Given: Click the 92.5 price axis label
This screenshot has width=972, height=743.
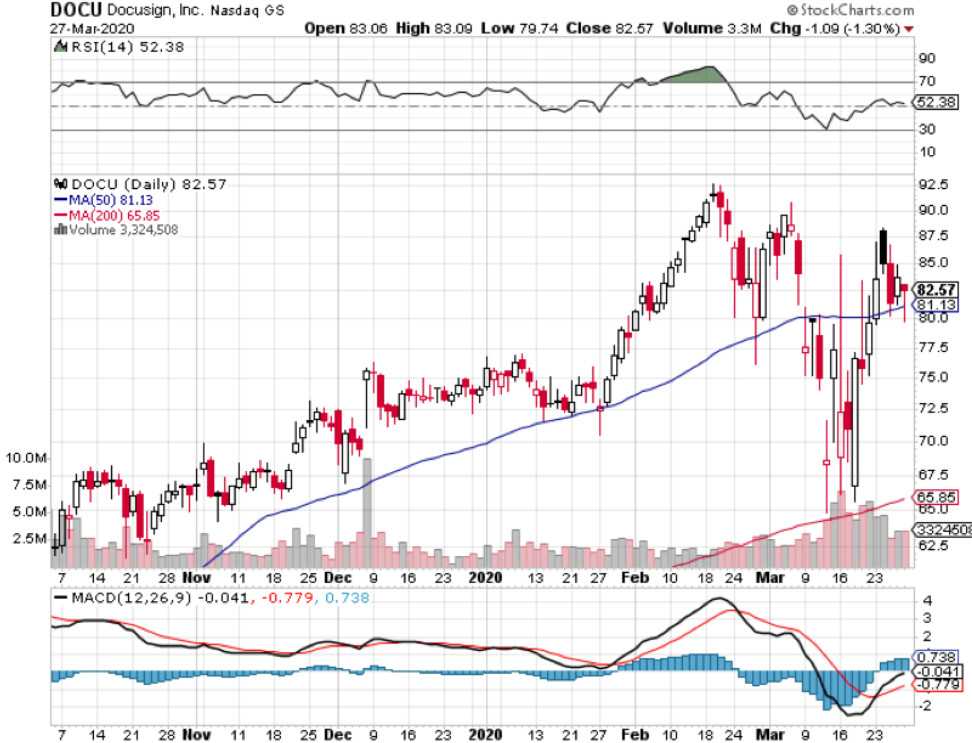Looking at the screenshot, I should 933,185.
